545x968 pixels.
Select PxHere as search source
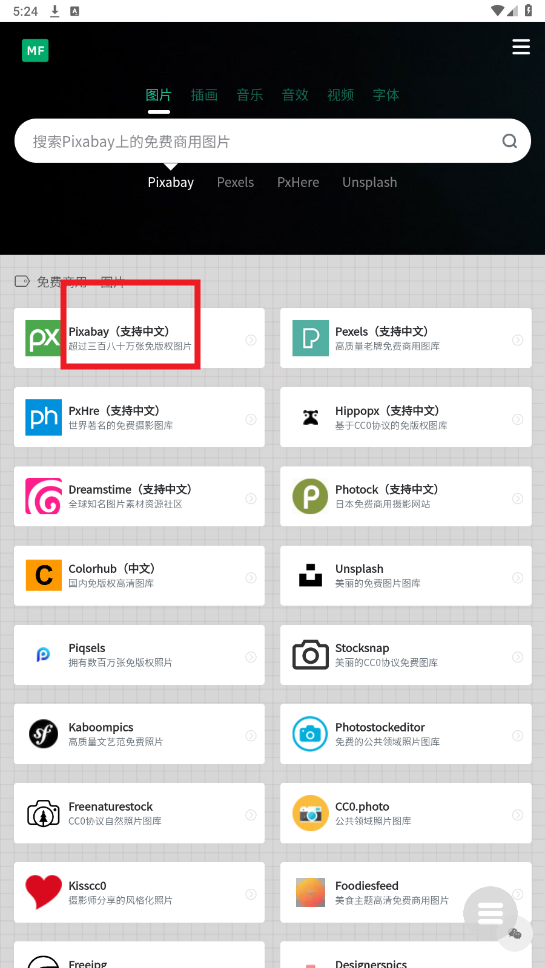[x=298, y=182]
